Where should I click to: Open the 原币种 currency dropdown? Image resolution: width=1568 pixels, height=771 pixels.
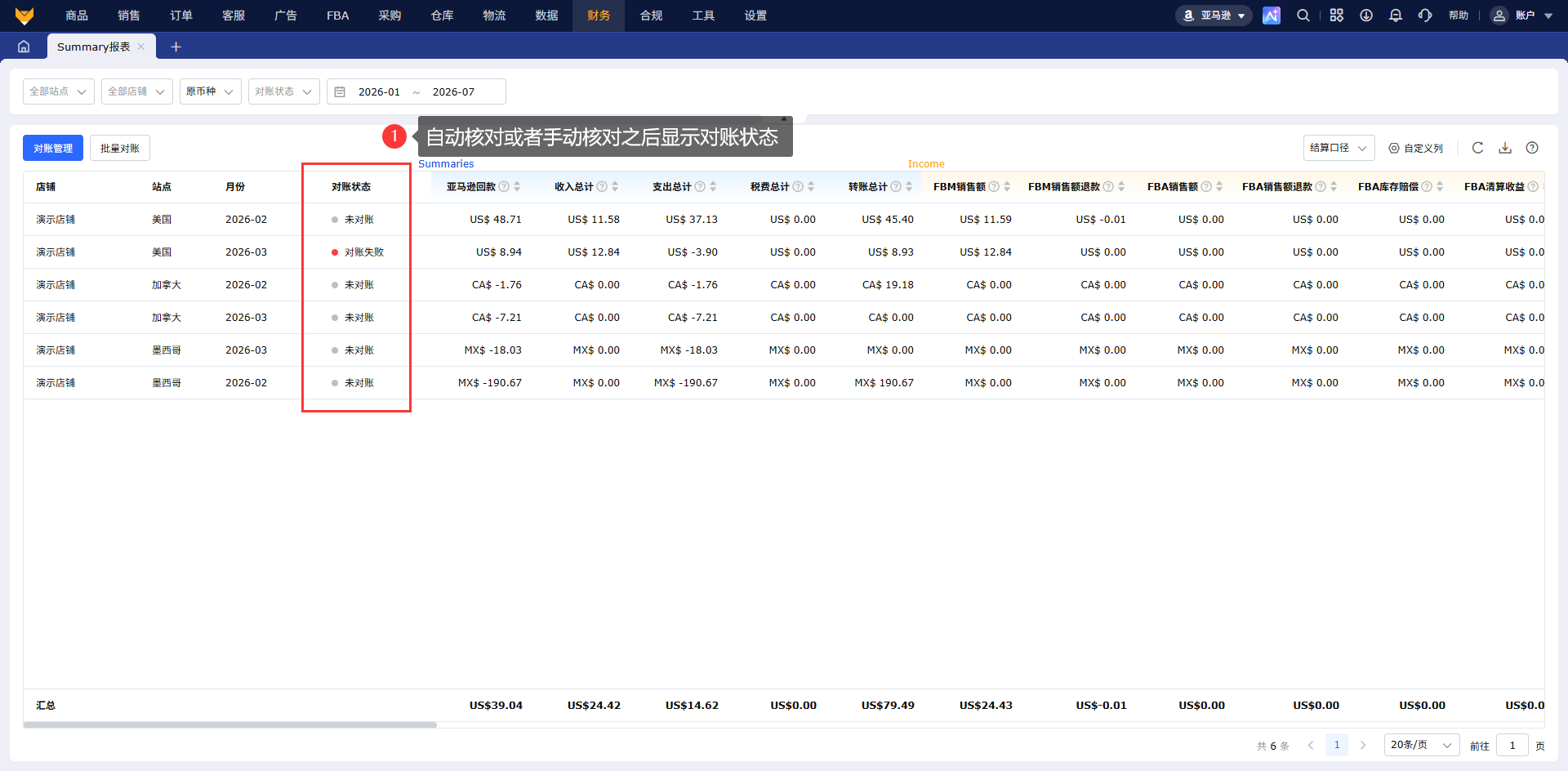211,91
